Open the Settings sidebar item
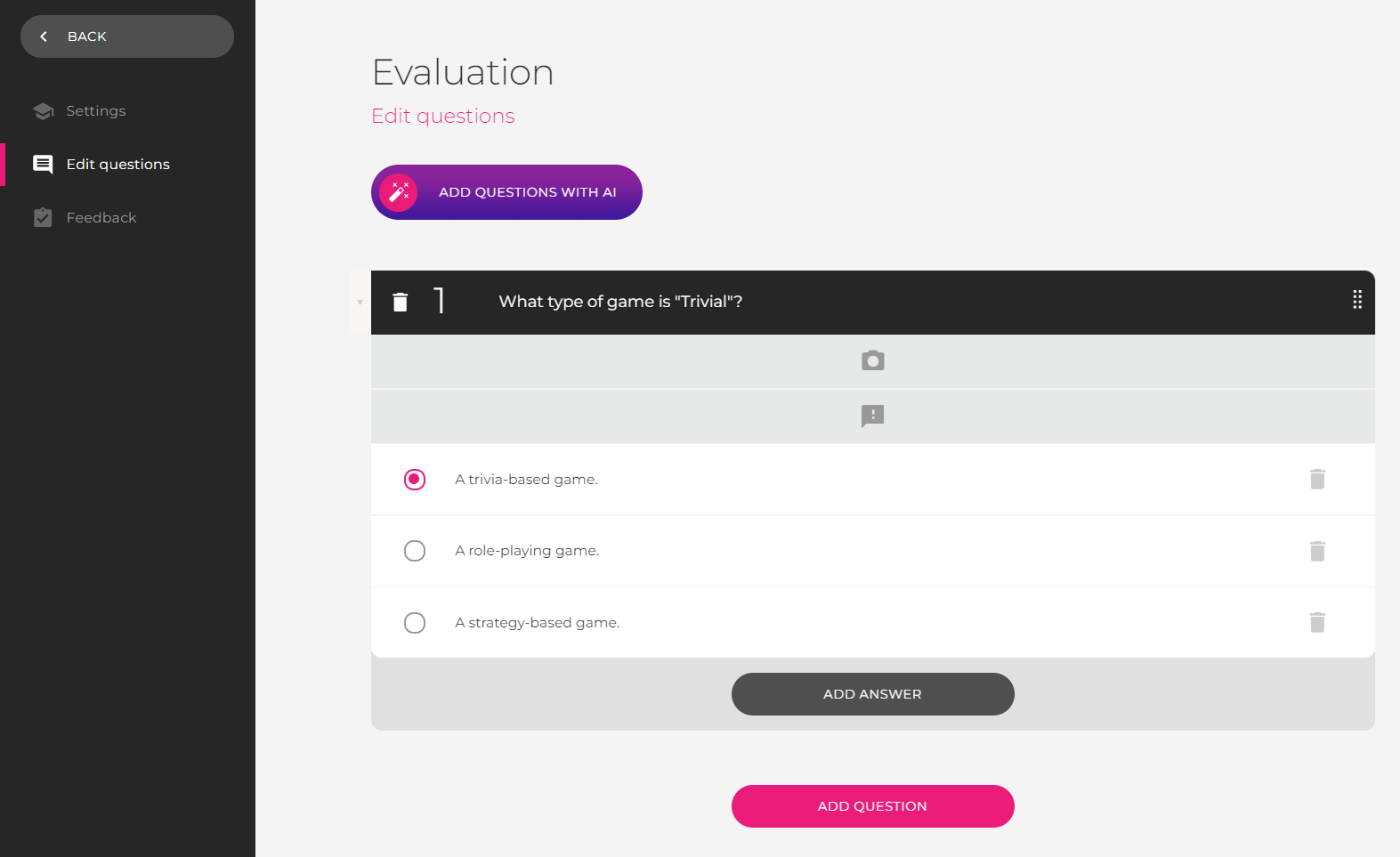 [x=95, y=111]
